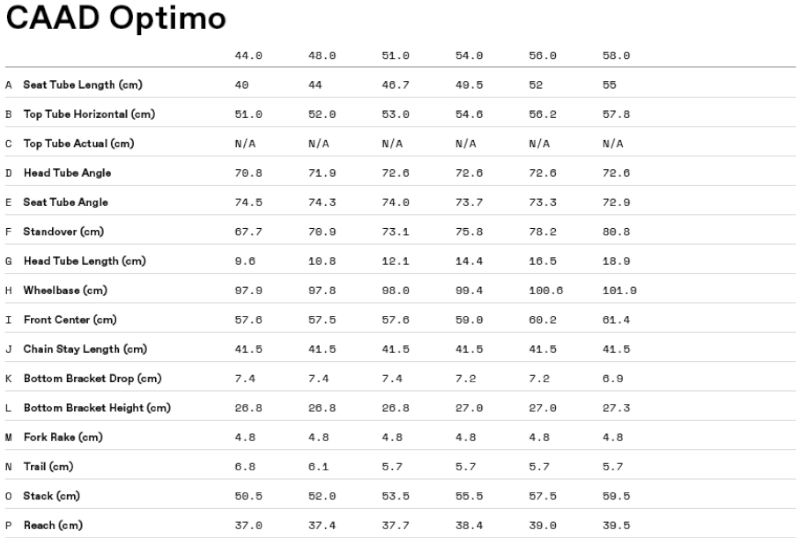Click the Reach row label
The width and height of the screenshot is (800, 538).
pos(53,525)
